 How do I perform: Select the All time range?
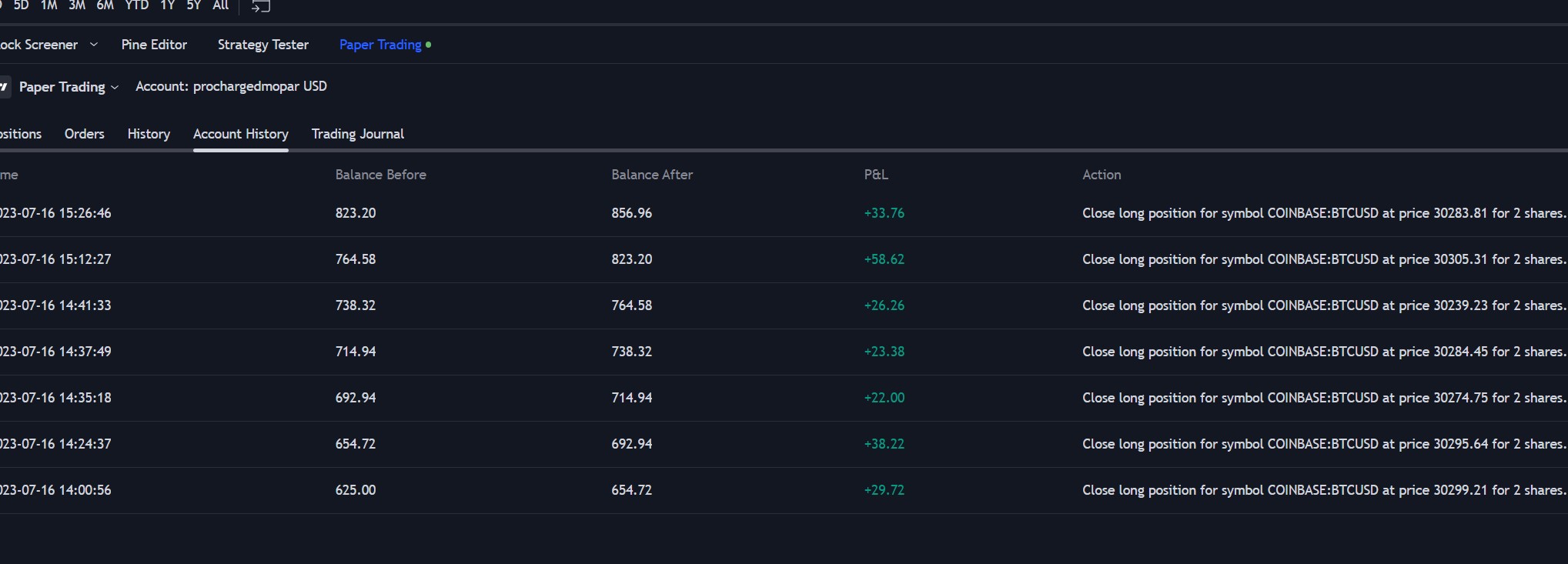tap(220, 5)
